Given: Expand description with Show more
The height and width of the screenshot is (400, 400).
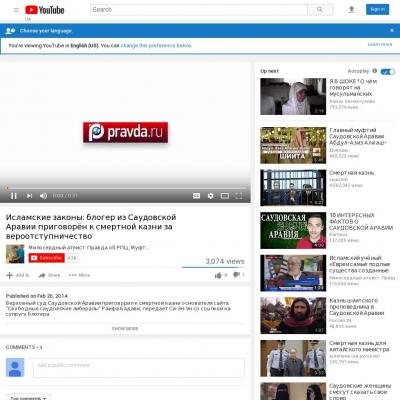Looking at the screenshot, I should click(x=125, y=328).
